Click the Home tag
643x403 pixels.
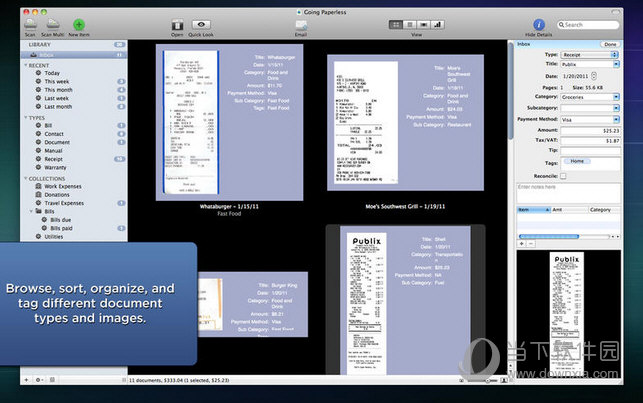(x=577, y=161)
